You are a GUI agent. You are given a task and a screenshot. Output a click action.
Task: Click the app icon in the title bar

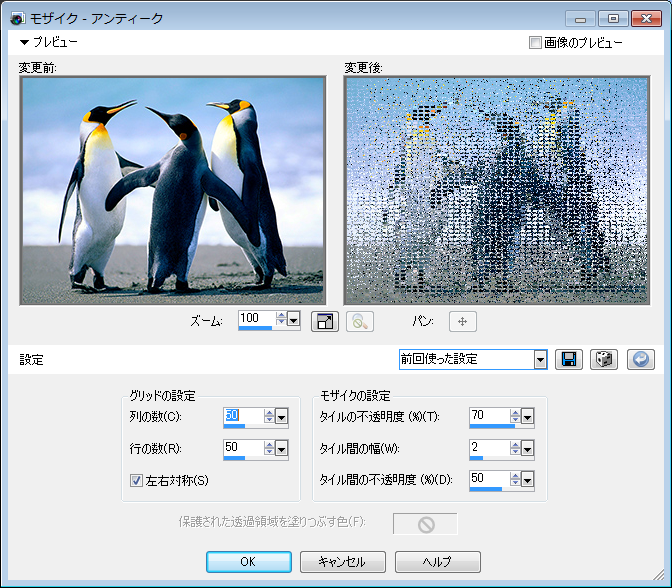pyautogui.click(x=18, y=18)
